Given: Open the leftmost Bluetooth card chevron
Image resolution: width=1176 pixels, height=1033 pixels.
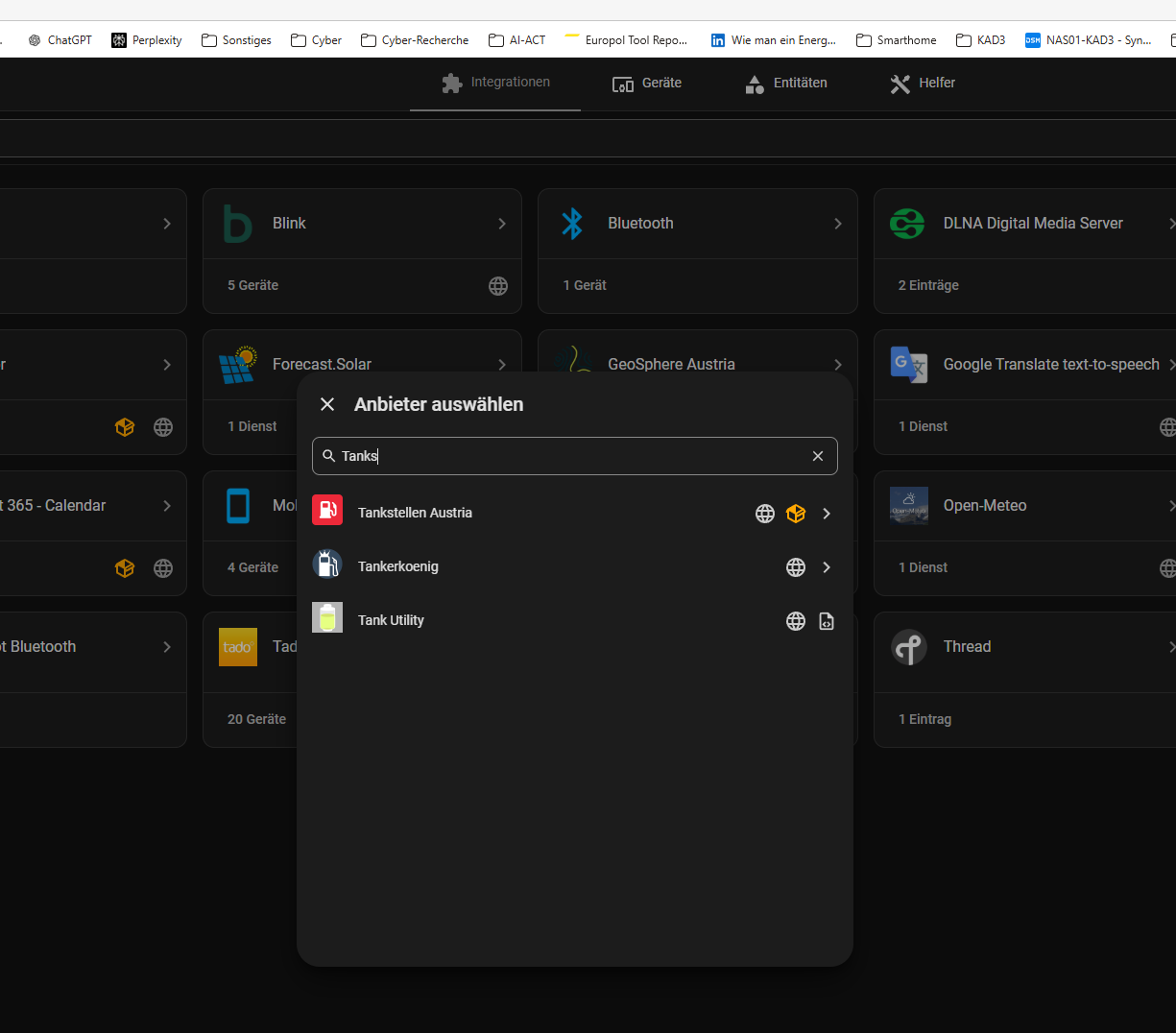Looking at the screenshot, I should (x=167, y=647).
